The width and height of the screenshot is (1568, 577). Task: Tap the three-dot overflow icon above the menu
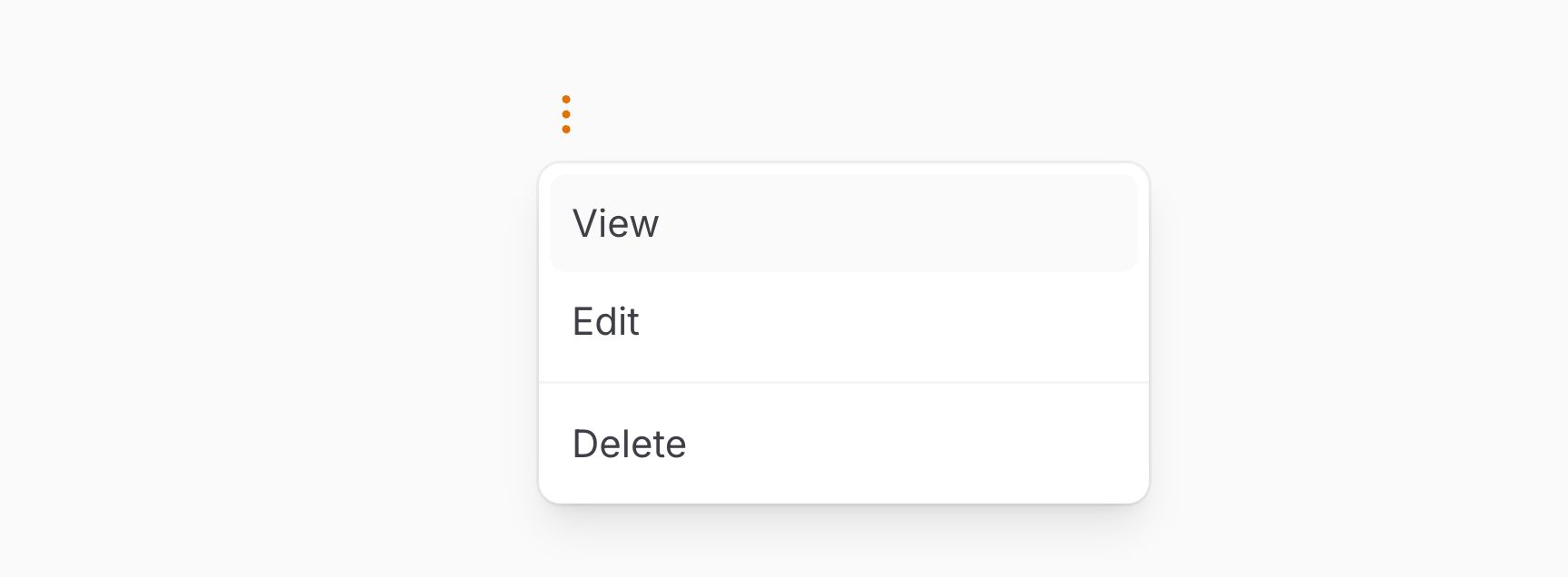pyautogui.click(x=567, y=113)
